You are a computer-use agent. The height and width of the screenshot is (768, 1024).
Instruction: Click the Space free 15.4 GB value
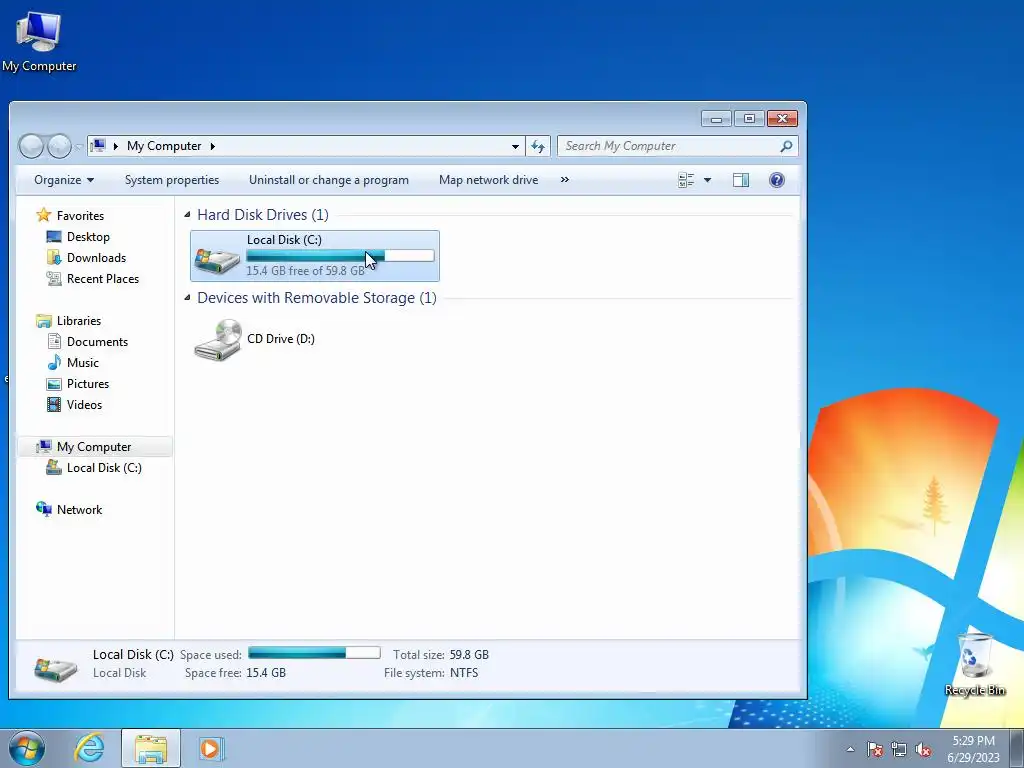tap(266, 673)
